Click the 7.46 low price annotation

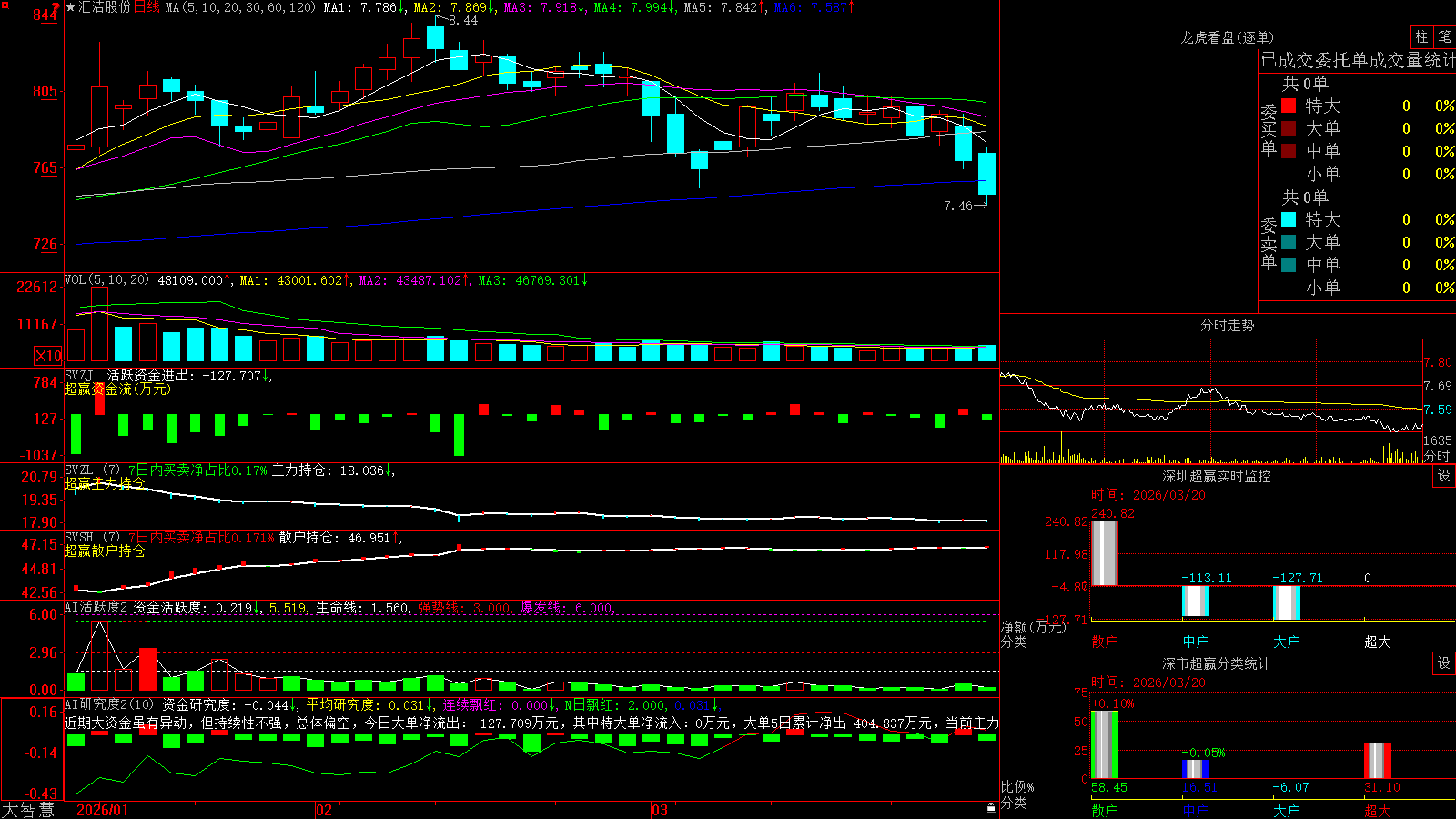pyautogui.click(x=958, y=207)
